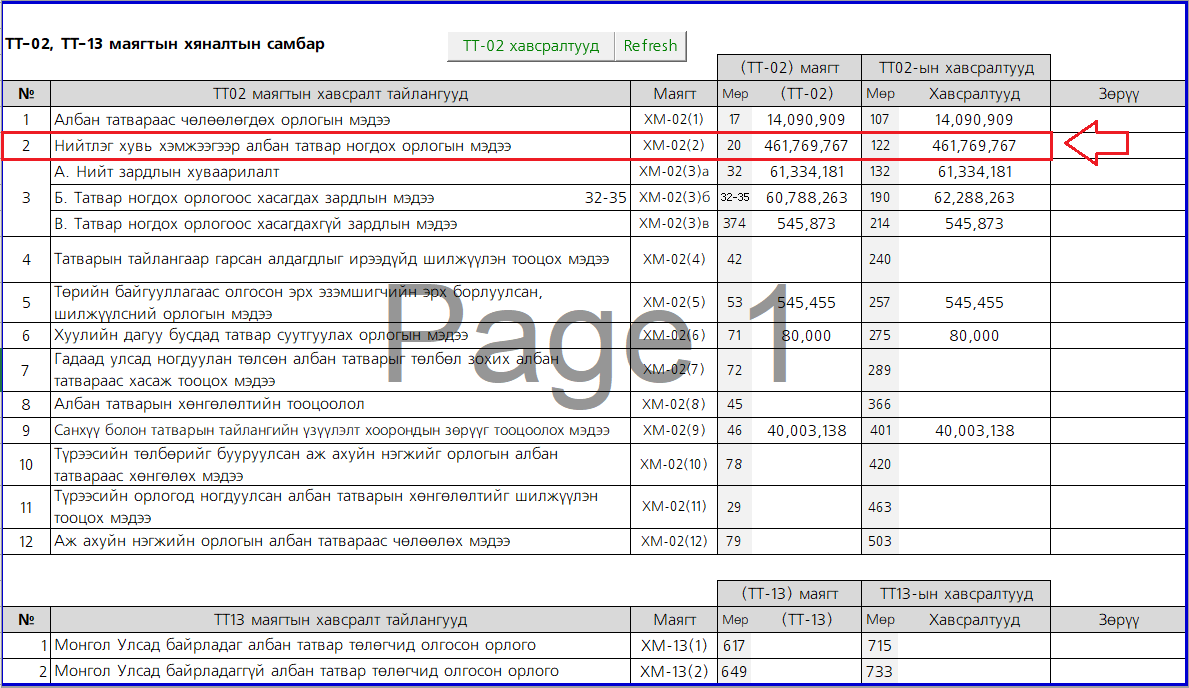Select the red arrow shape pointing at row 2
The width and height of the screenshot is (1189, 688).
(1096, 145)
